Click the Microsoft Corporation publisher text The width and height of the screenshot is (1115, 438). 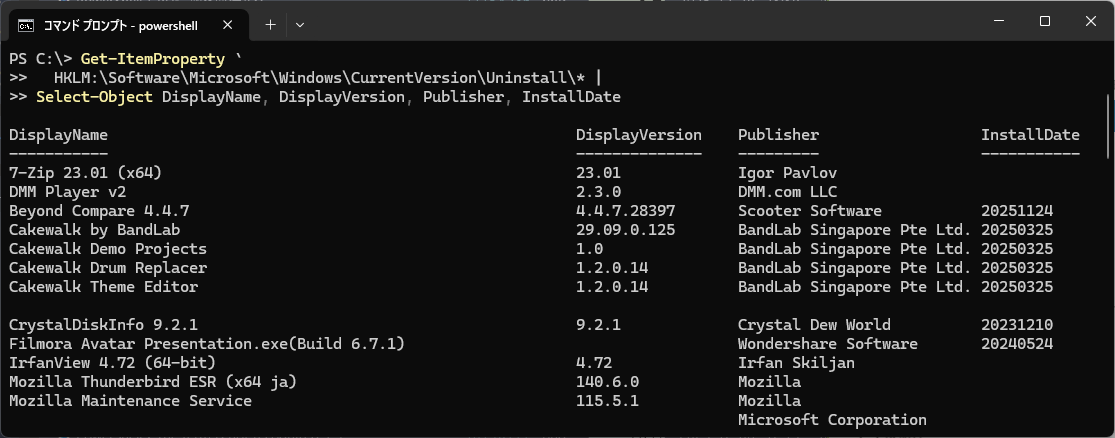[832, 420]
